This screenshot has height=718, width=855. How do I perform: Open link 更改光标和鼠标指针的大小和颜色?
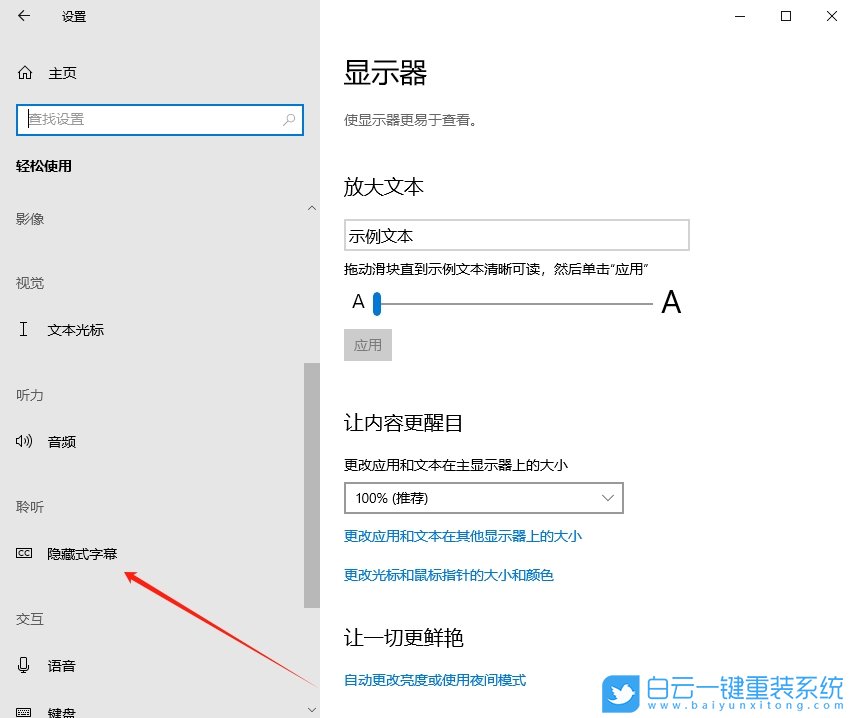(452, 574)
